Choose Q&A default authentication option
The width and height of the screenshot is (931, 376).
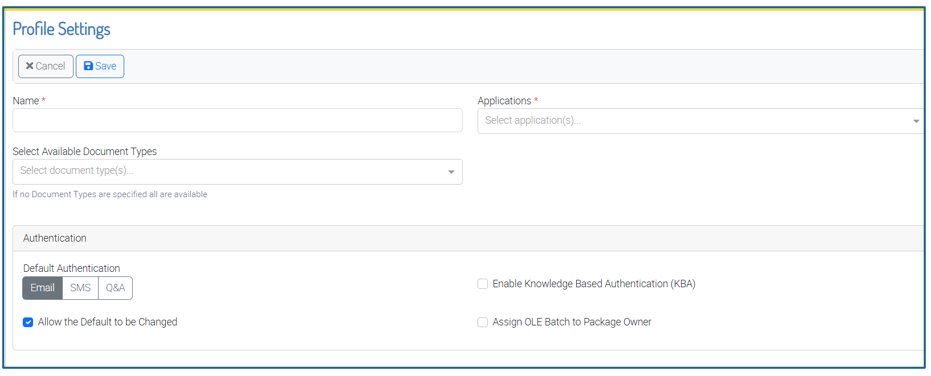(115, 288)
